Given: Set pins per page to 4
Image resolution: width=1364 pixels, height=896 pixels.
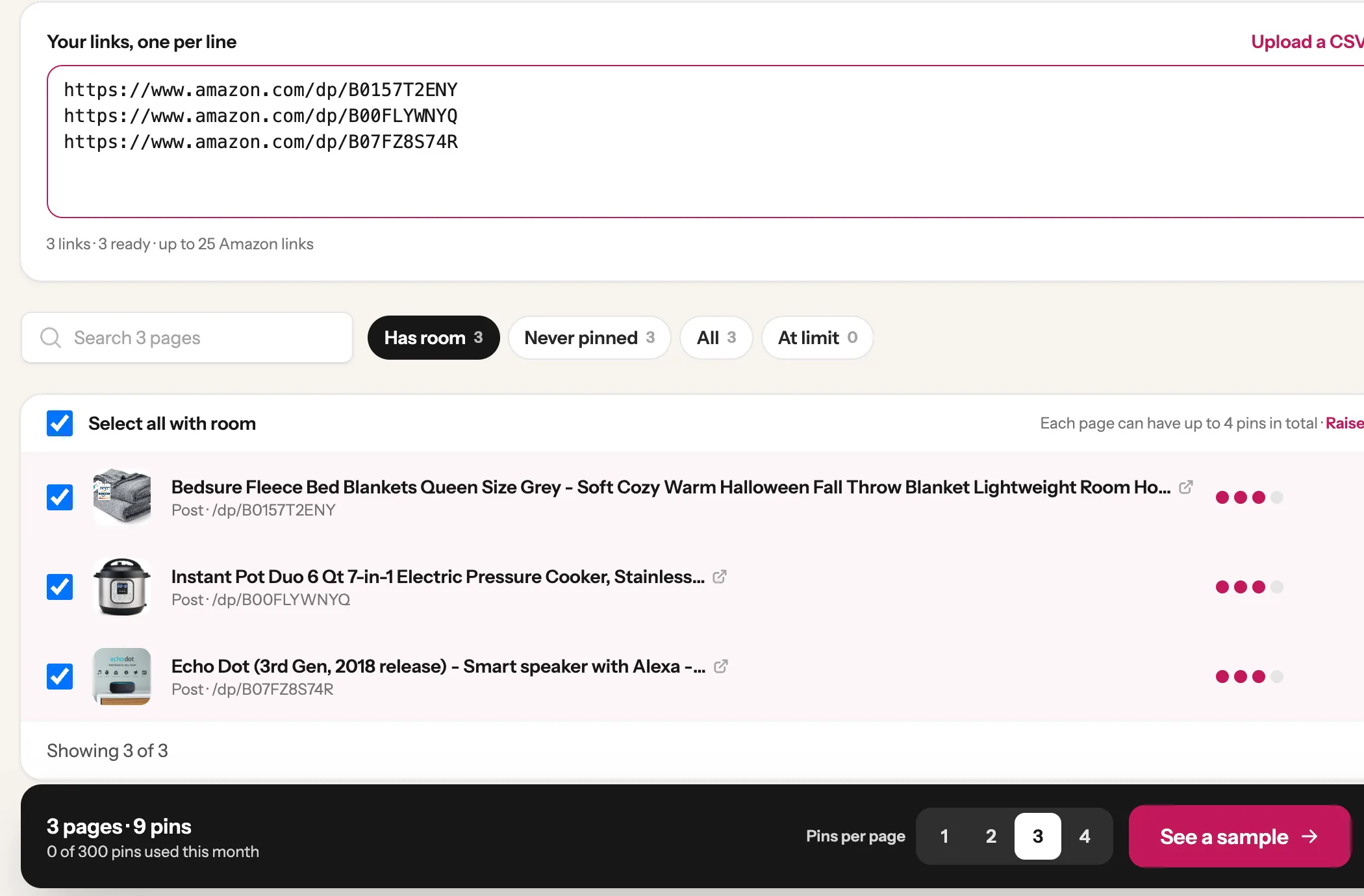Looking at the screenshot, I should 1085,836.
